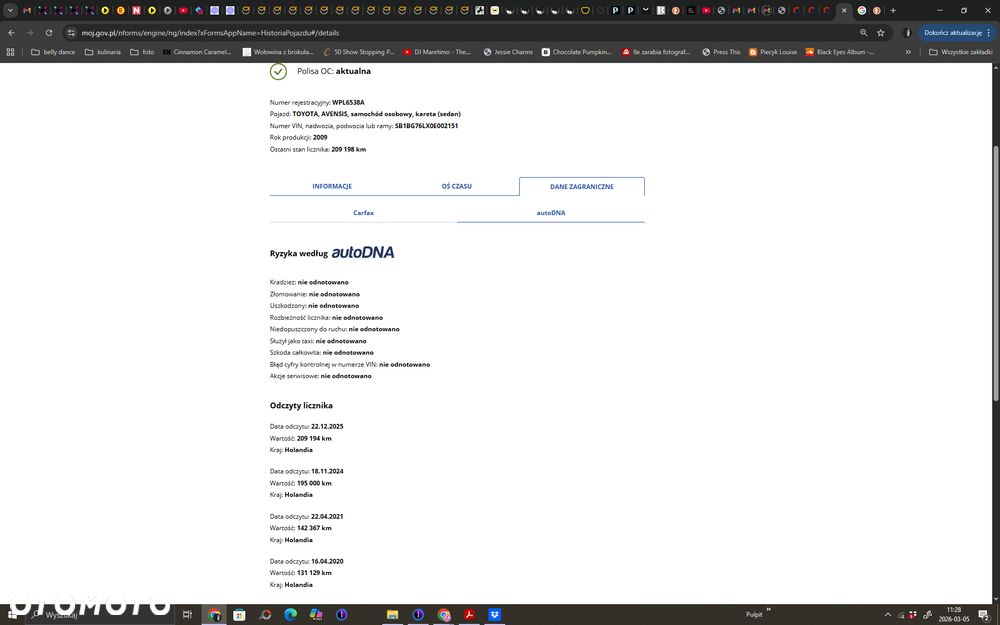The image size is (1000, 625).
Task: Open Jessie Charms bookmark
Action: (x=508, y=52)
